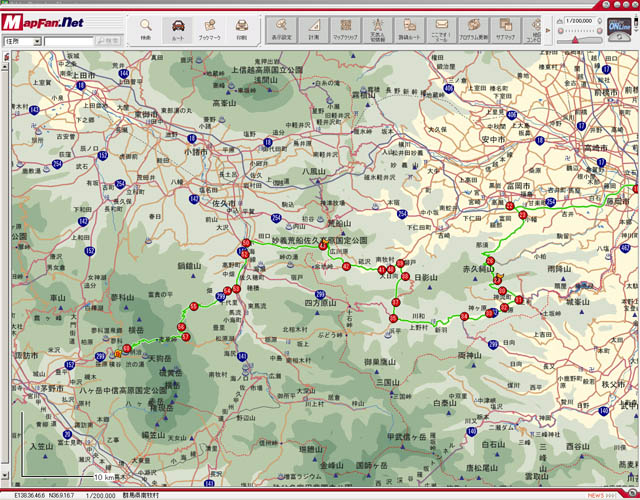
Task: Expand the 住所 search type dropdown
Action: (x=37, y=42)
